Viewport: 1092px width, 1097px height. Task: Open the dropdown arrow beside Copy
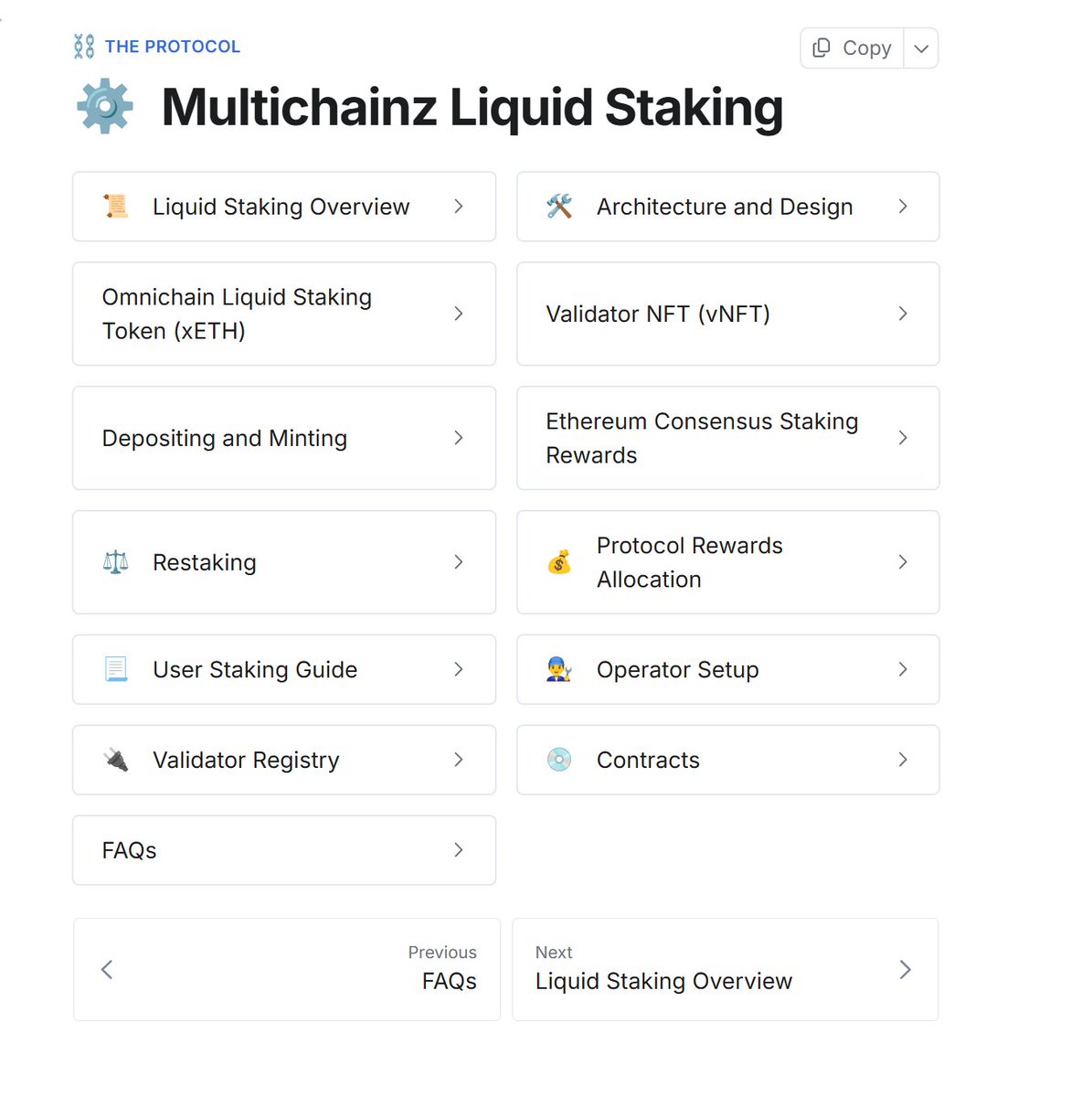tap(921, 48)
